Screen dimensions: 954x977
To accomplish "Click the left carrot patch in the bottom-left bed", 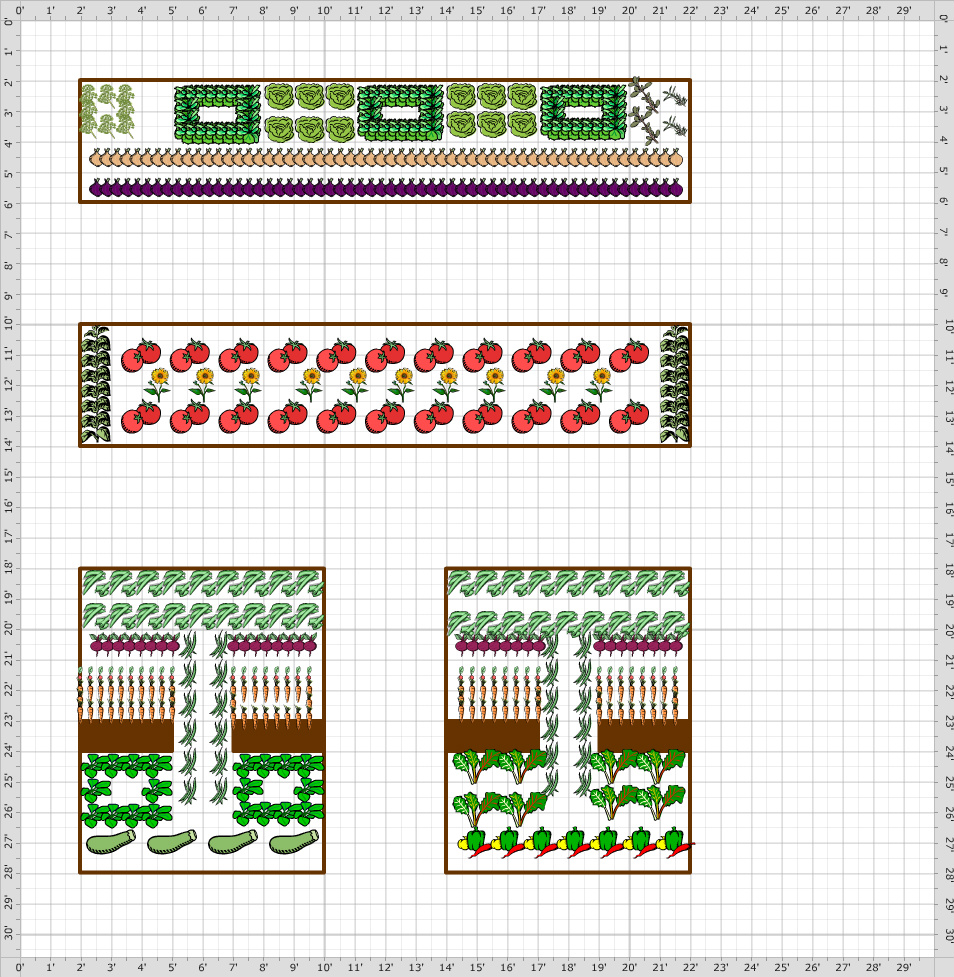I will (x=126, y=693).
